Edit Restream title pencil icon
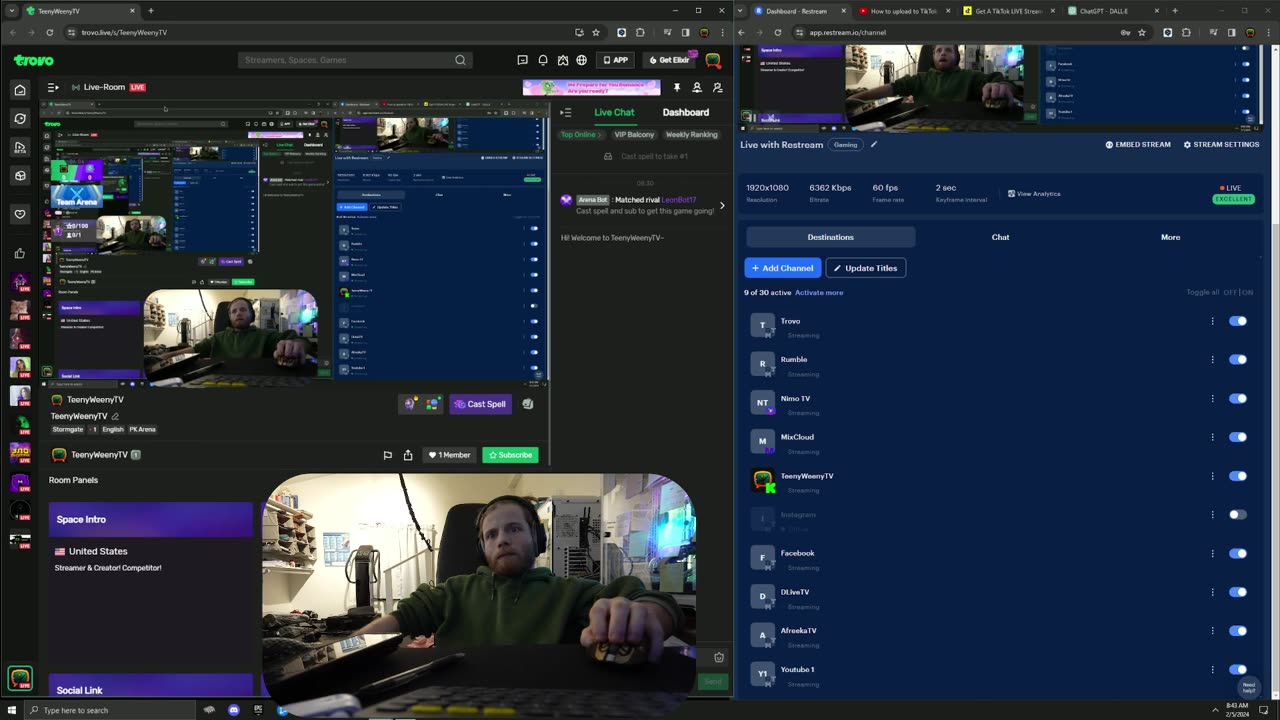Image resolution: width=1280 pixels, height=720 pixels. (873, 144)
